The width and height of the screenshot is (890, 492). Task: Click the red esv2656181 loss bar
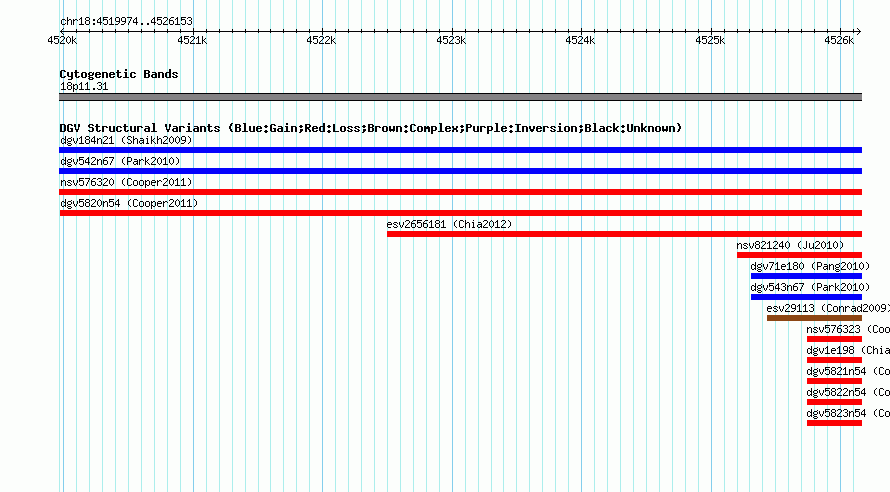coord(624,234)
